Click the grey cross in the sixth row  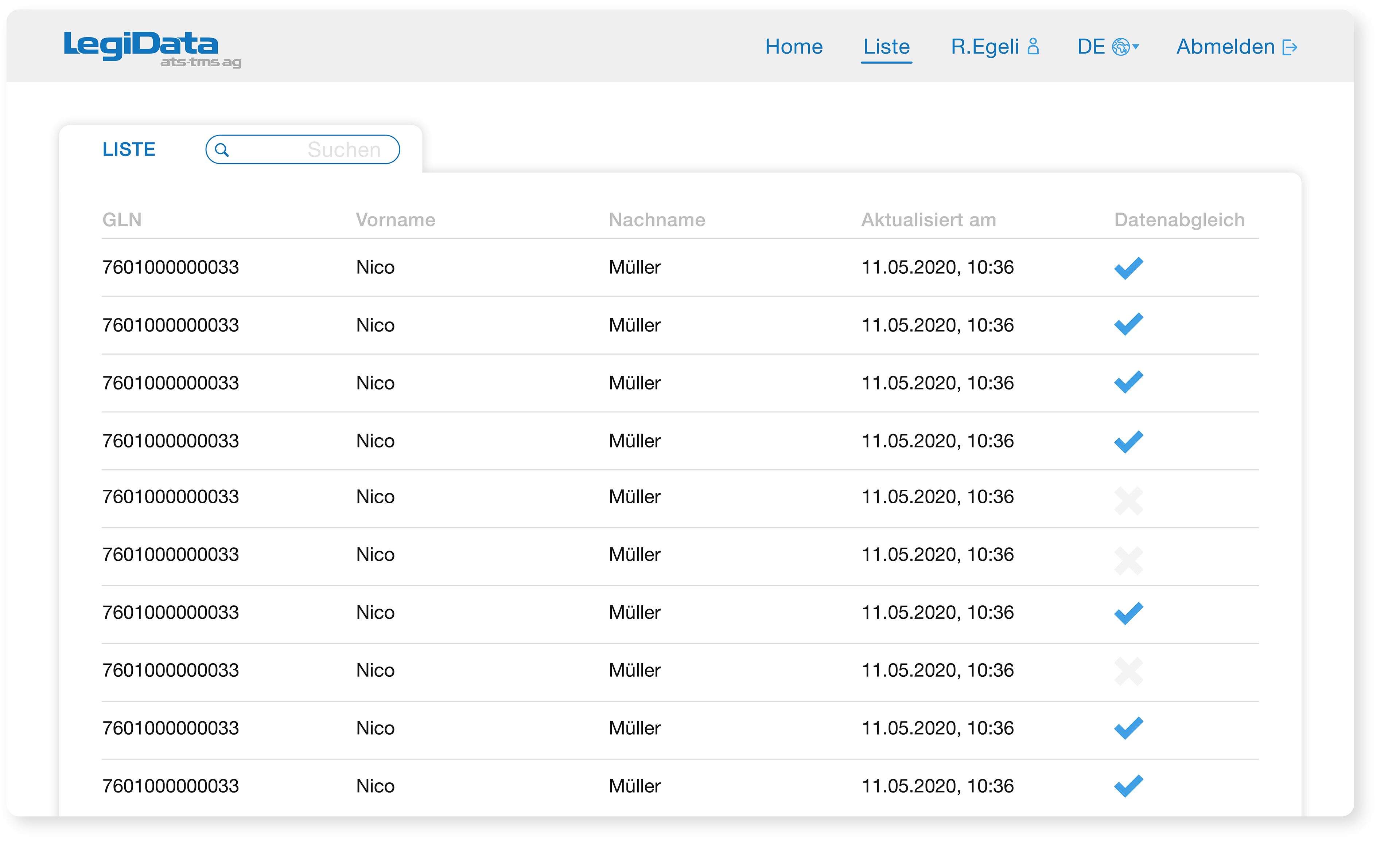coord(1129,561)
